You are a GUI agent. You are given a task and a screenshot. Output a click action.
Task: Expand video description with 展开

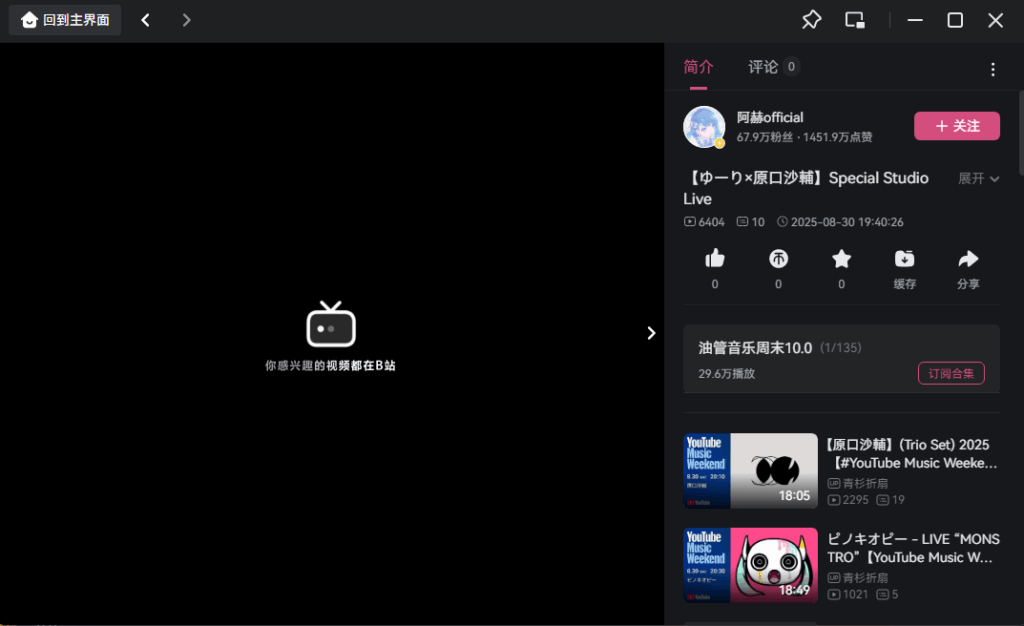click(978, 179)
